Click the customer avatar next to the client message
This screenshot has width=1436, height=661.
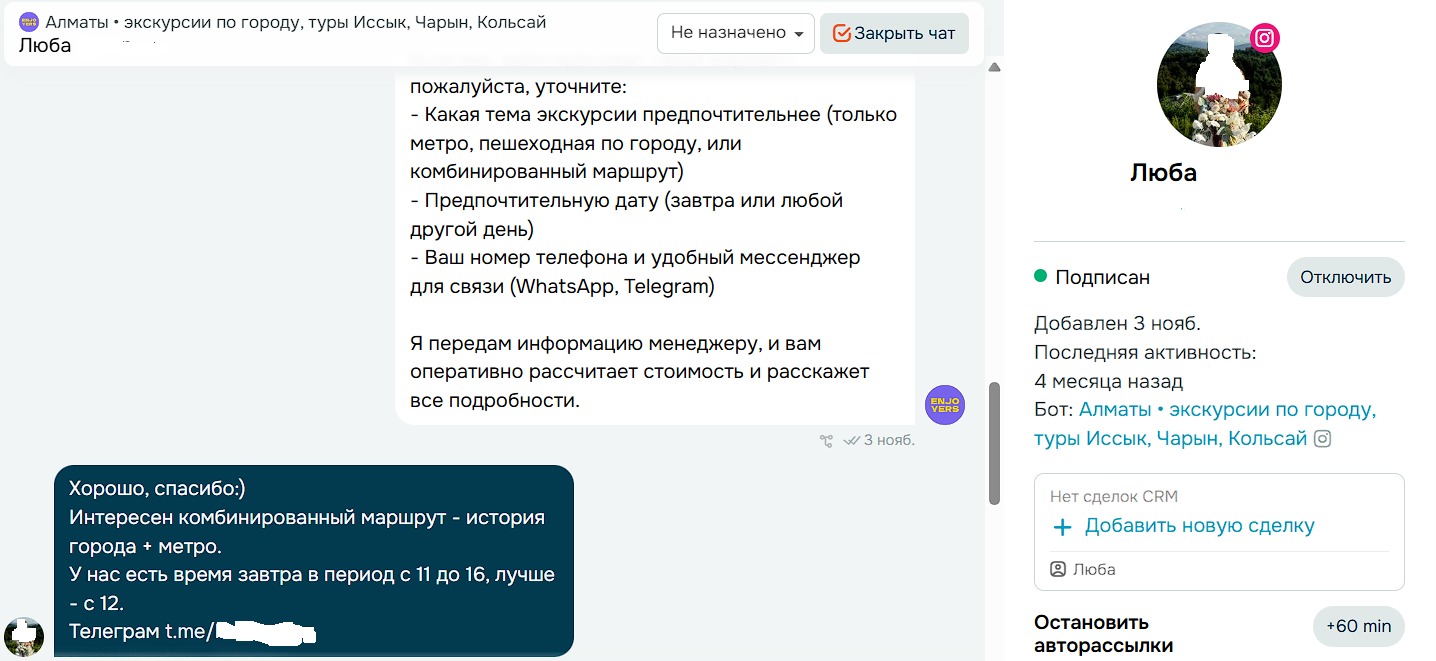pos(24,636)
